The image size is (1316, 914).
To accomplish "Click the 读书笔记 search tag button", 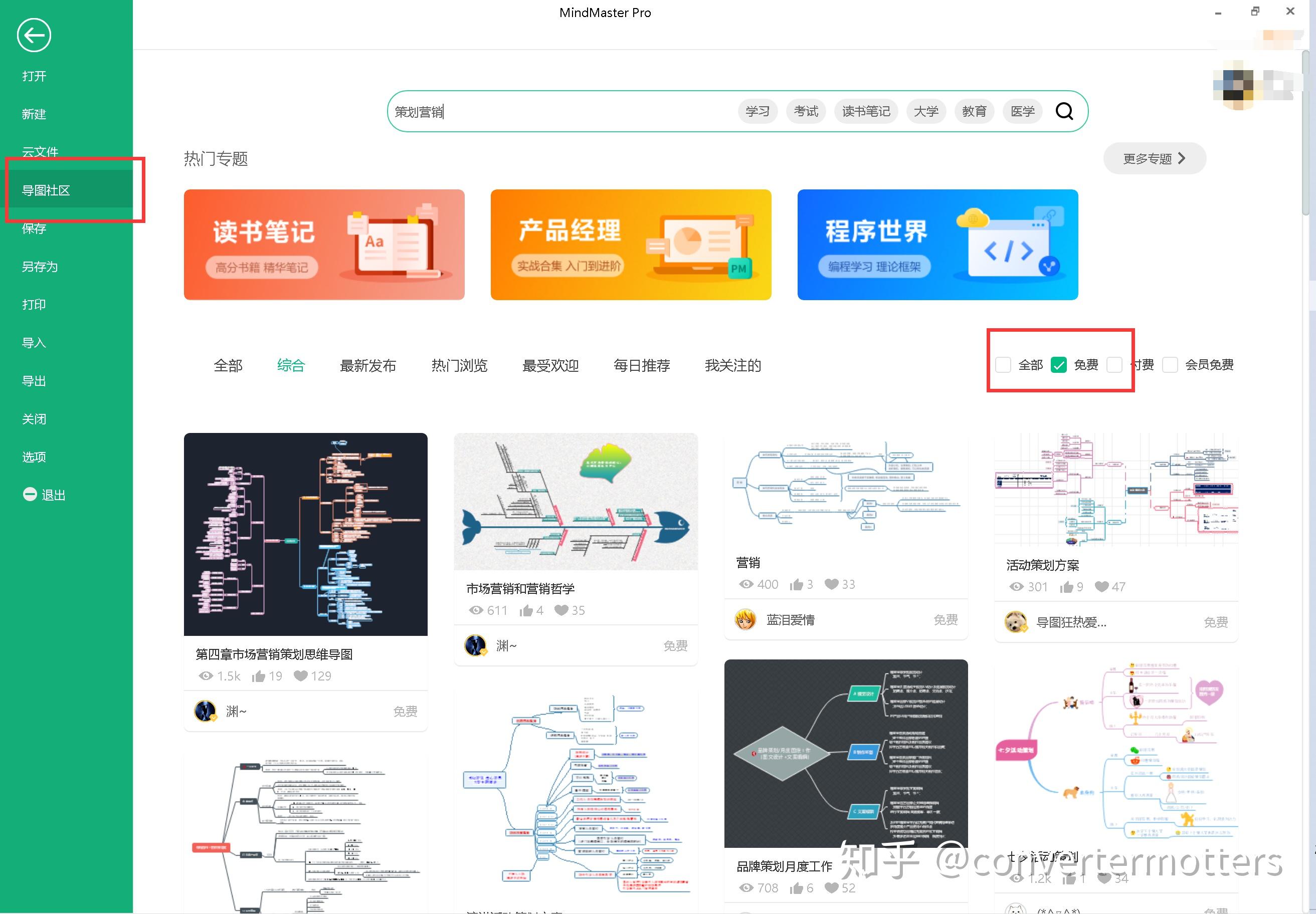I will coord(866,111).
